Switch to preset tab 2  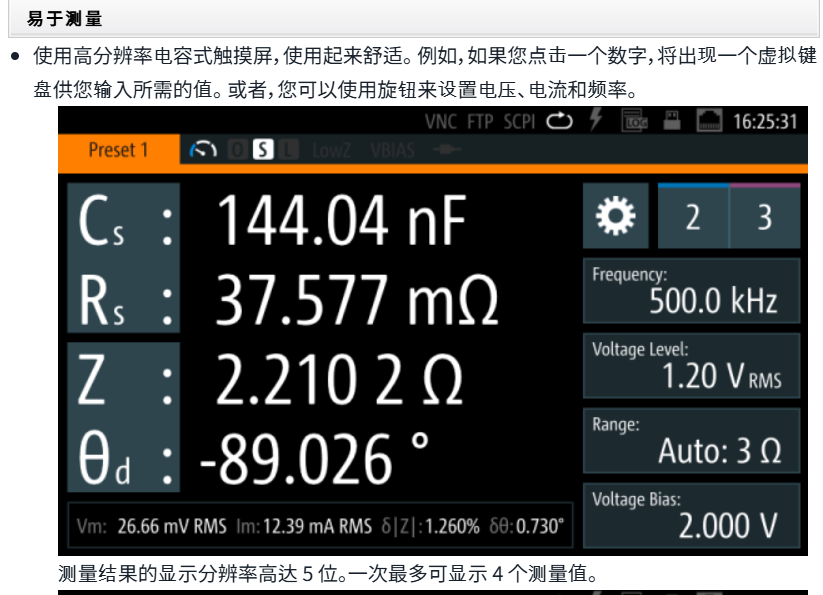coord(692,217)
